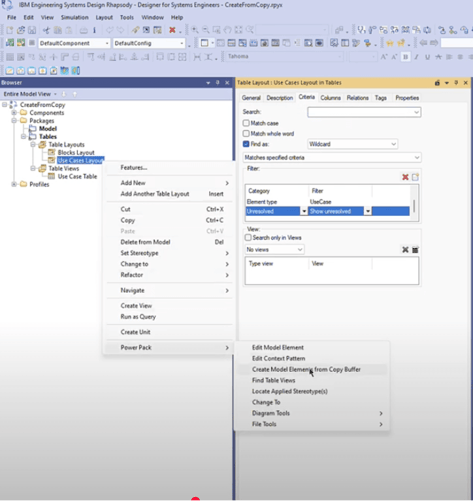Open the Tools menu

[x=127, y=17]
